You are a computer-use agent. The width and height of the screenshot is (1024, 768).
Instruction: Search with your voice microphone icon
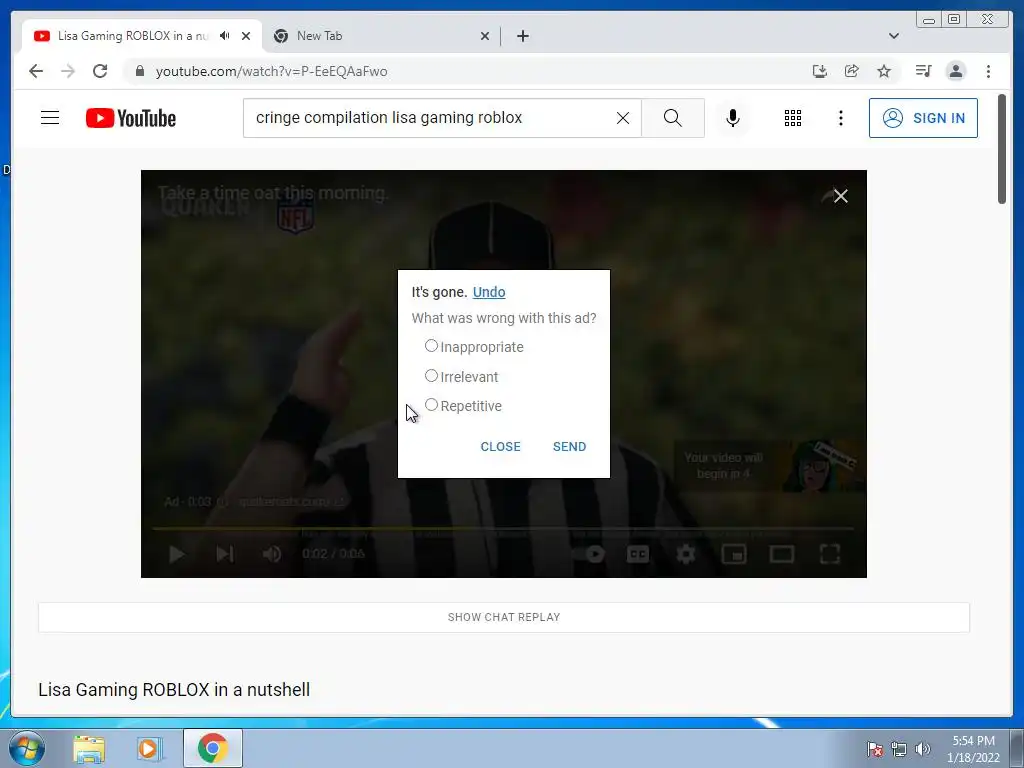[733, 118]
